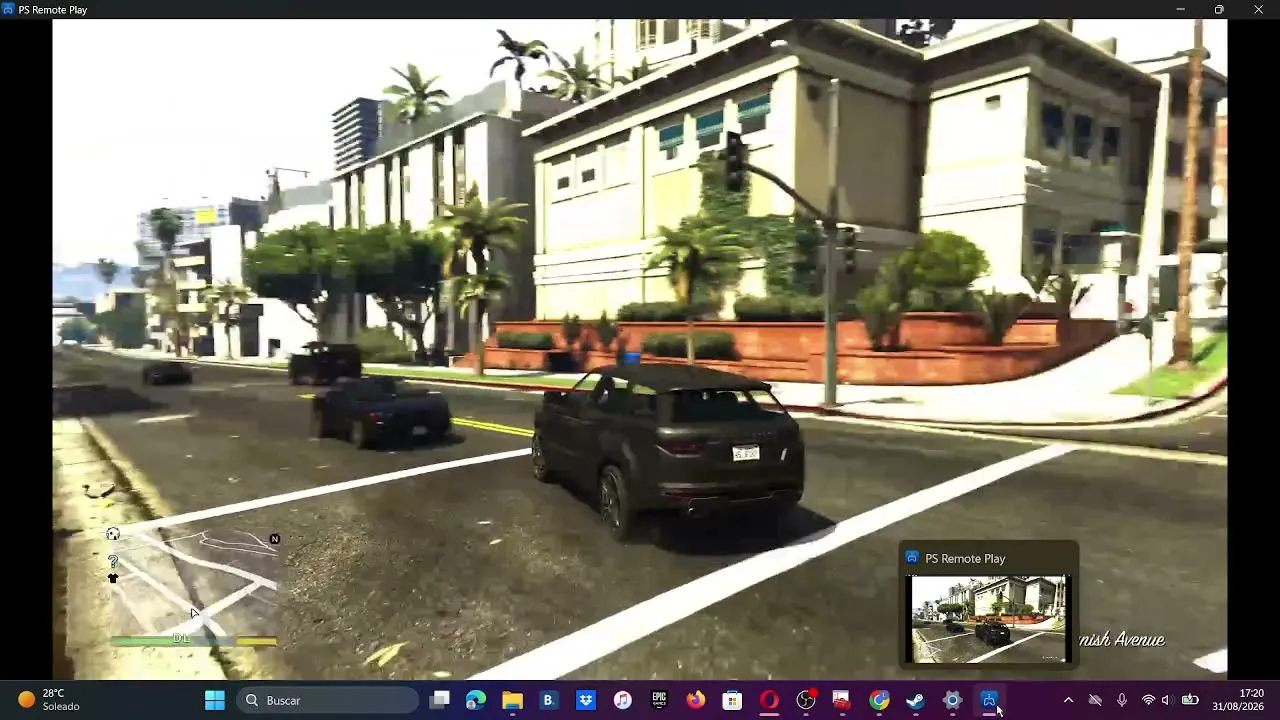Open the Booking.com taskbar app
The height and width of the screenshot is (720, 1280).
549,700
